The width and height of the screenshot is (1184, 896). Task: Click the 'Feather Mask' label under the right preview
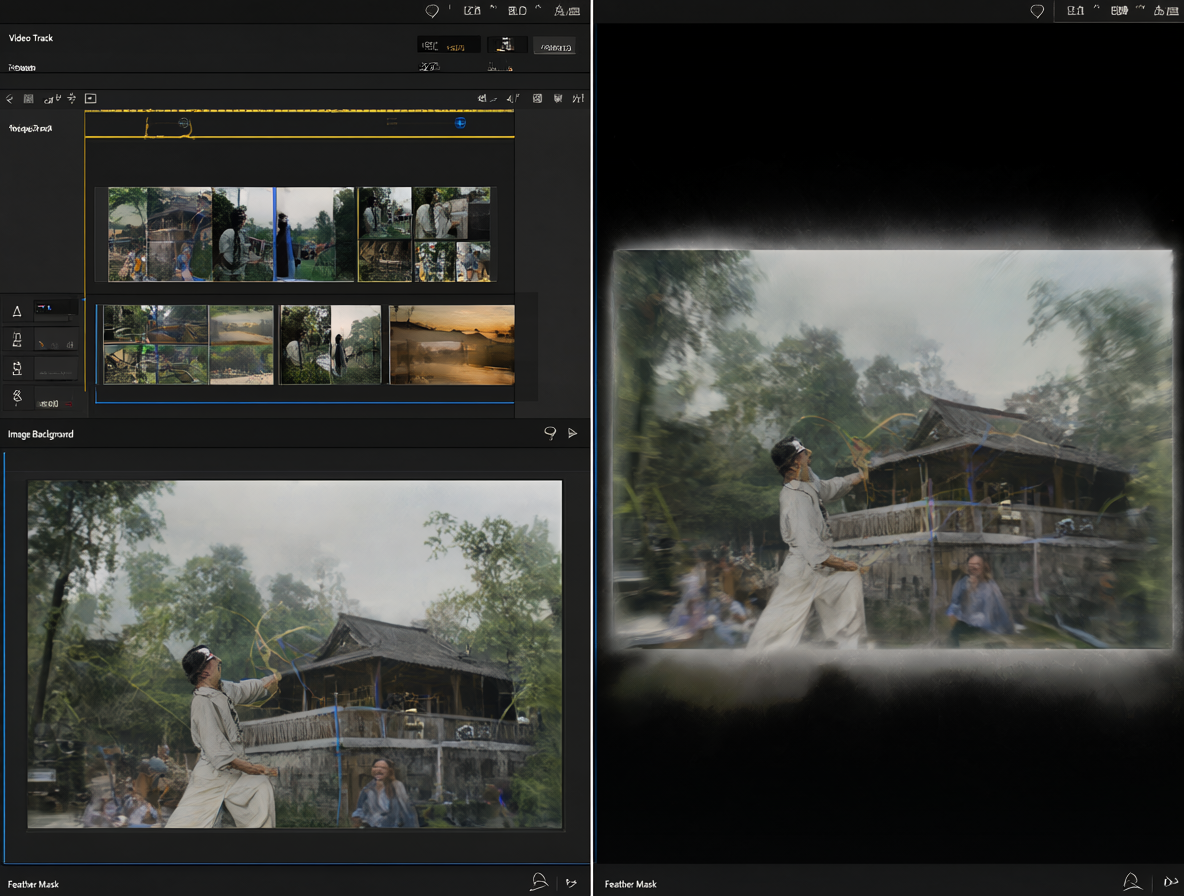(x=631, y=884)
